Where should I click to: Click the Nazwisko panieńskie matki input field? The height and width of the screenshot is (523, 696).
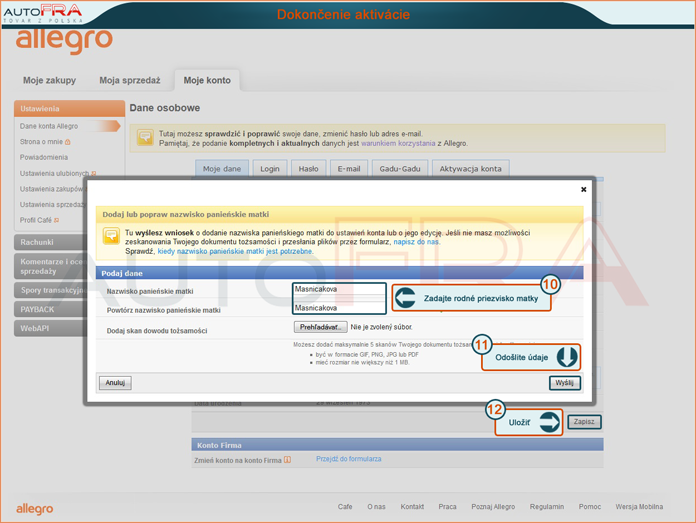pyautogui.click(x=339, y=289)
